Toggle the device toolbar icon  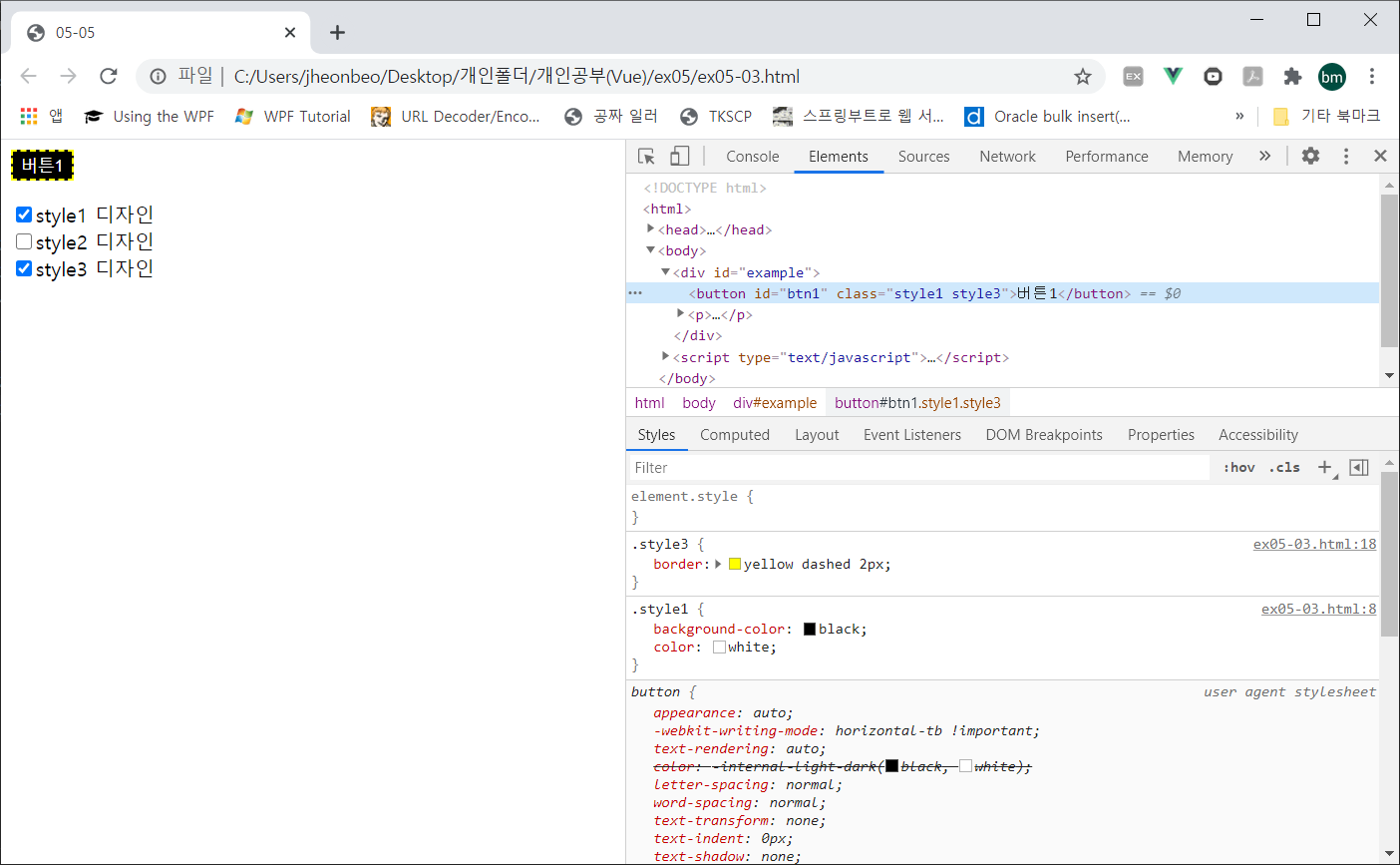(x=679, y=156)
